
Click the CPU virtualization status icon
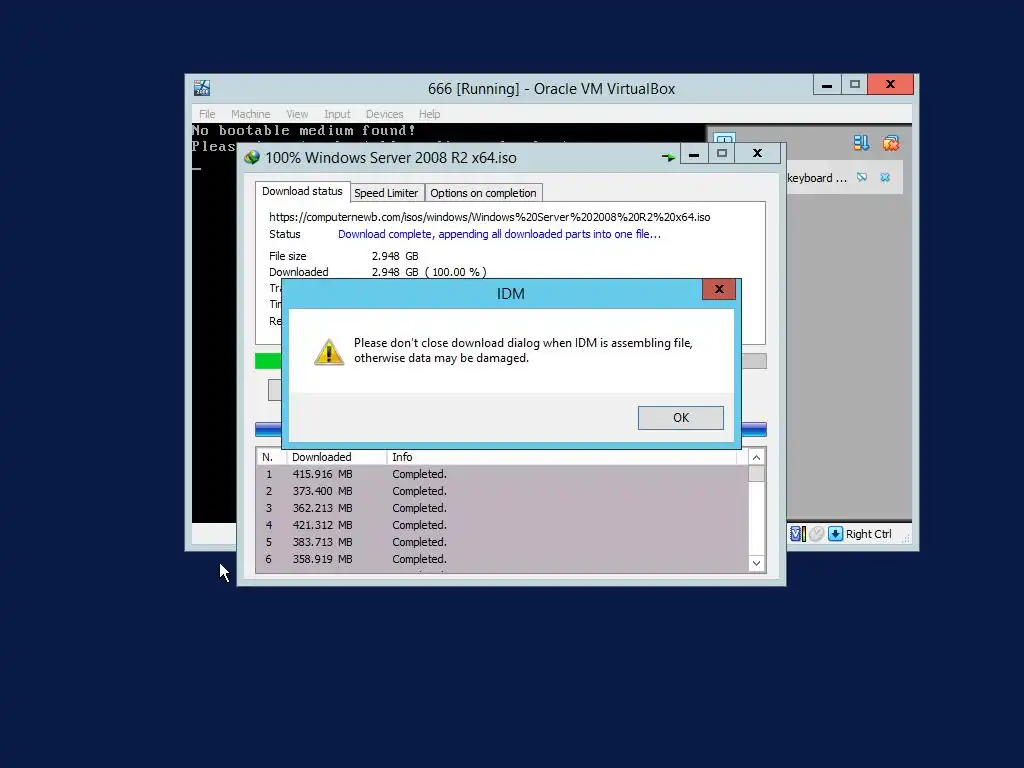point(797,534)
